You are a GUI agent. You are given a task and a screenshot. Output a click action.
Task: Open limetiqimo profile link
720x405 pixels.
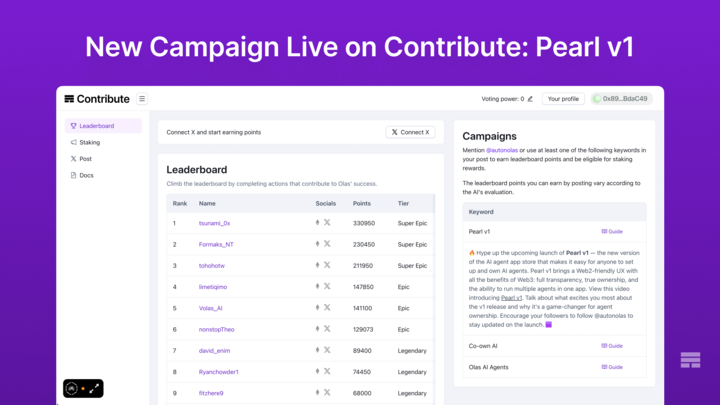pyautogui.click(x=213, y=287)
